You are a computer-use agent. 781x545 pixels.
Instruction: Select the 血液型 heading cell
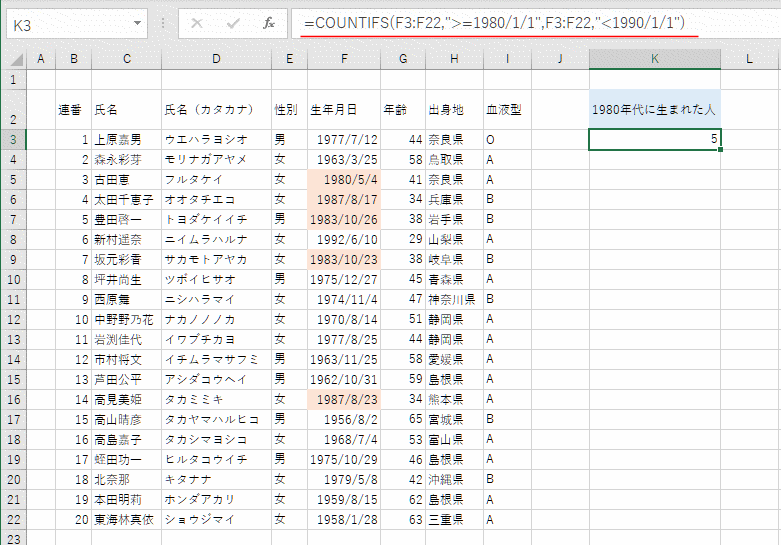pos(507,109)
